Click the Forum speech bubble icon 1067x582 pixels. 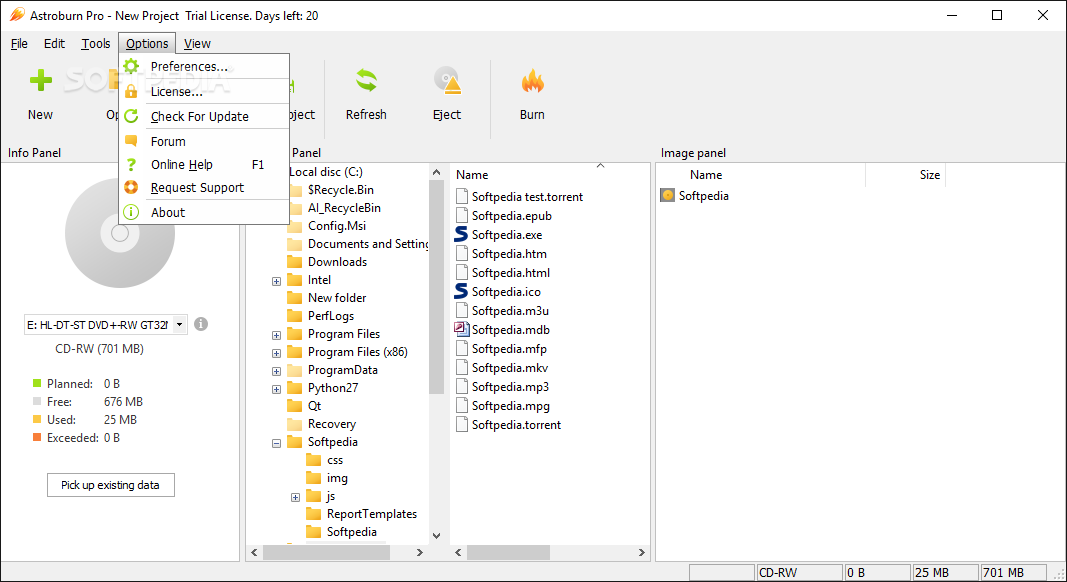(131, 141)
